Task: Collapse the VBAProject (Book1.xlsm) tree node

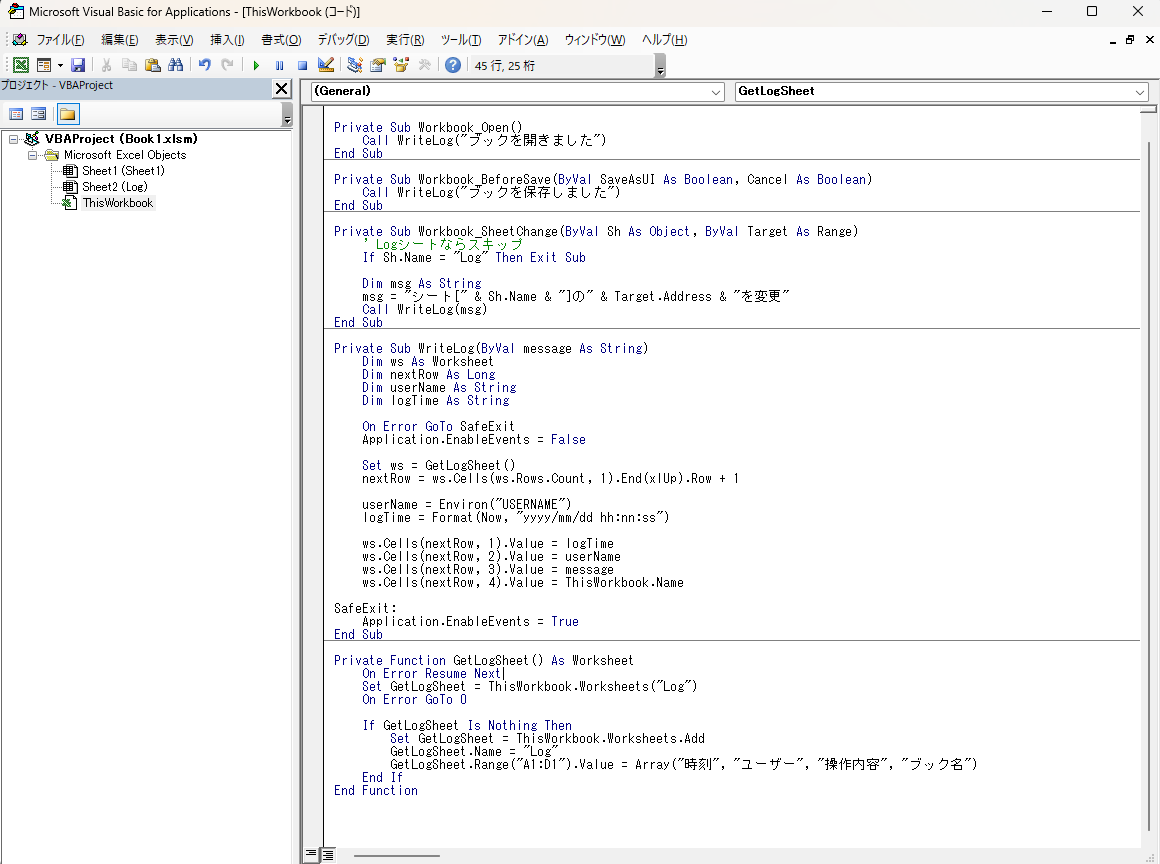Action: [14, 139]
